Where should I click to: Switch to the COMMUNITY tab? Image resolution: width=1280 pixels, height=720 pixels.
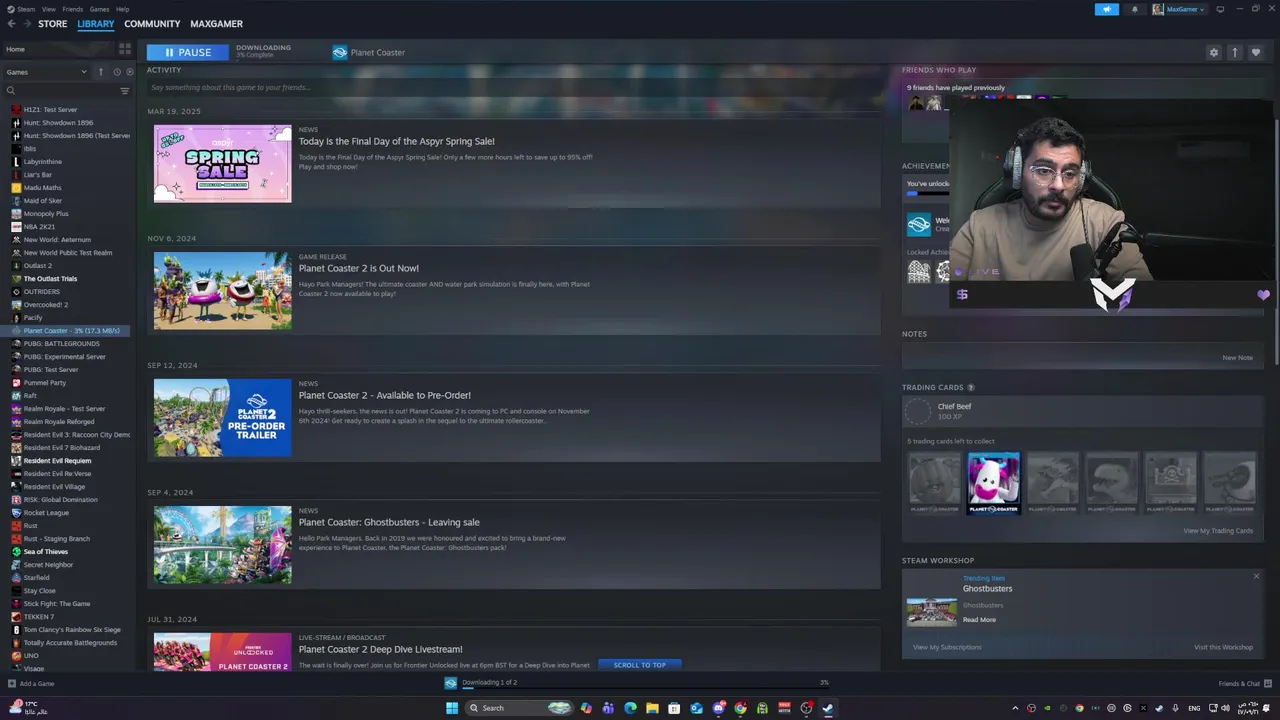152,24
